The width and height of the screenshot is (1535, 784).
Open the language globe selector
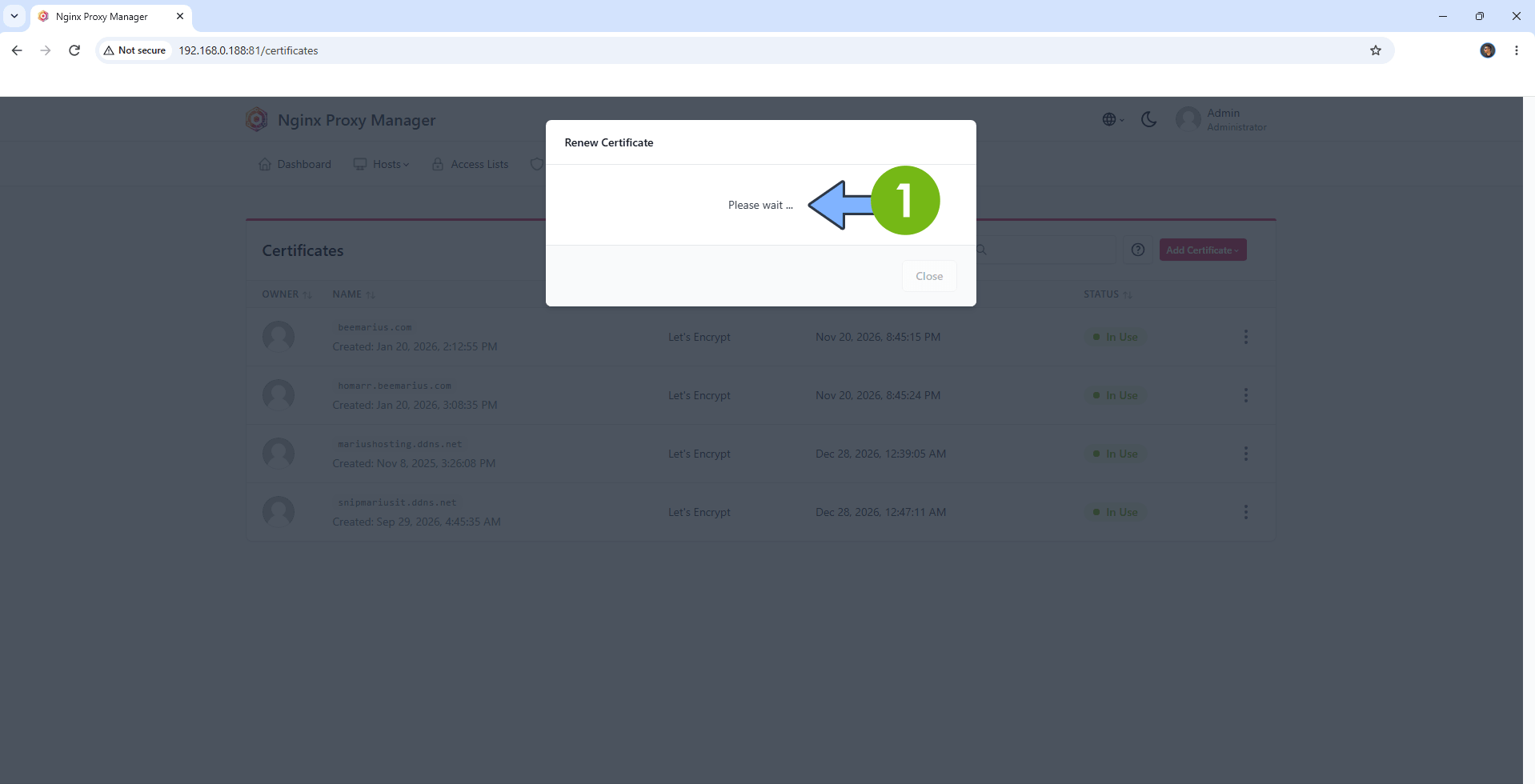[1112, 119]
